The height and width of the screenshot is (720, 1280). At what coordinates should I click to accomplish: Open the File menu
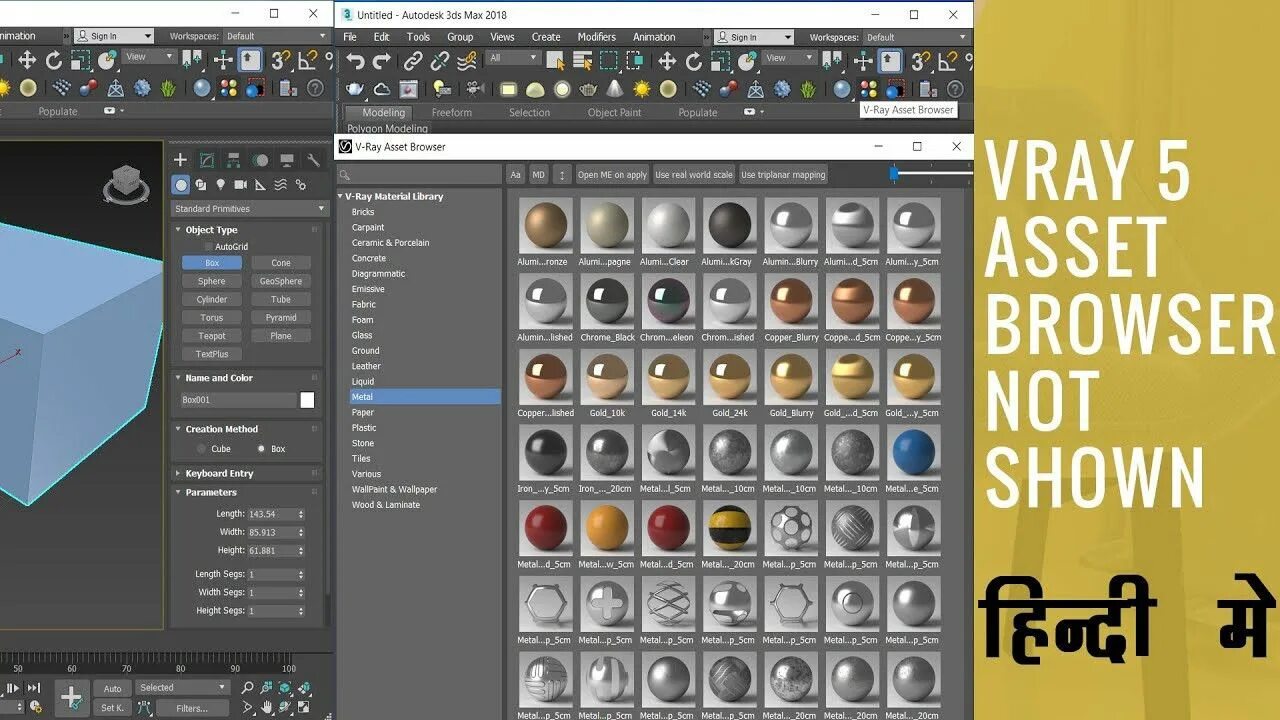coord(350,37)
